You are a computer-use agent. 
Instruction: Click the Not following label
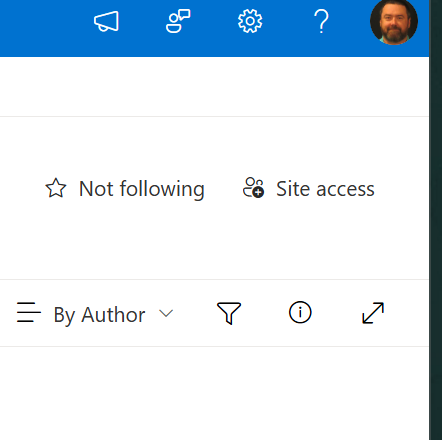[x=142, y=189]
